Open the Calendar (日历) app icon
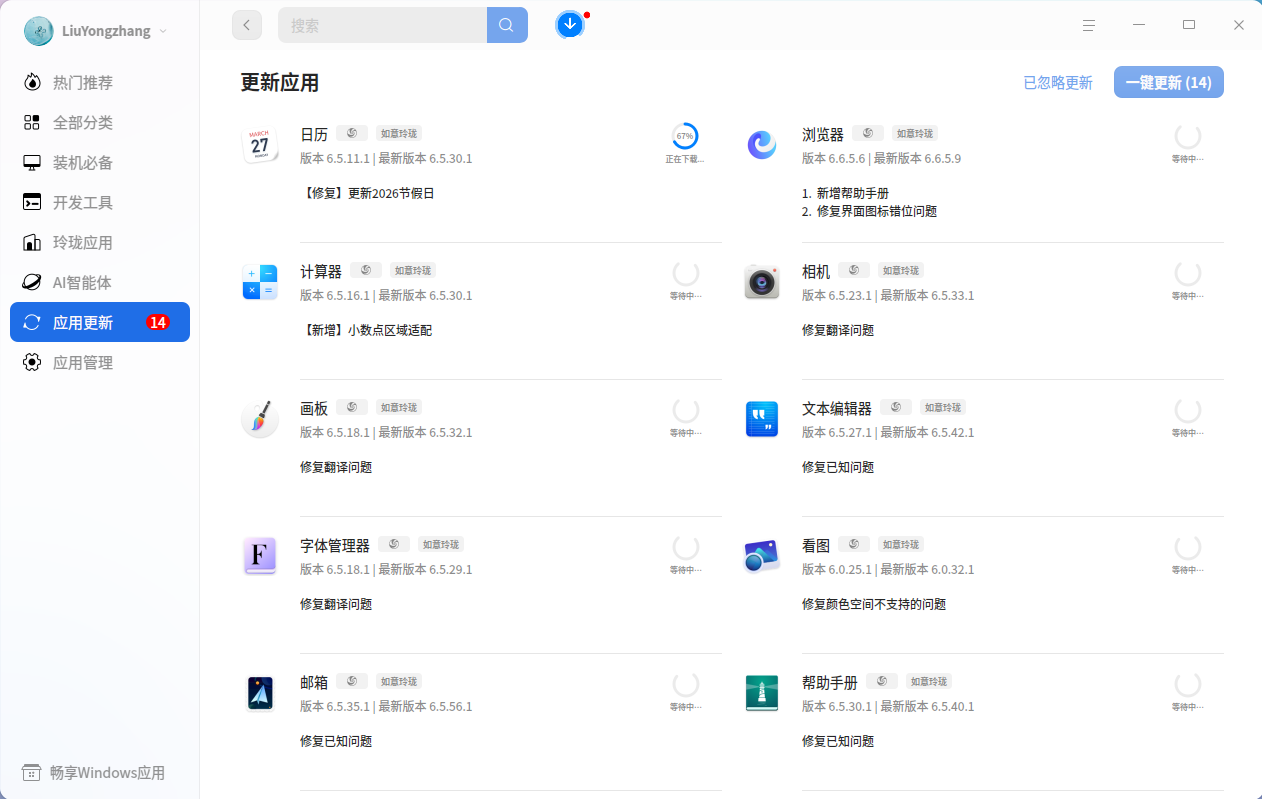The width and height of the screenshot is (1262, 799). (260, 145)
